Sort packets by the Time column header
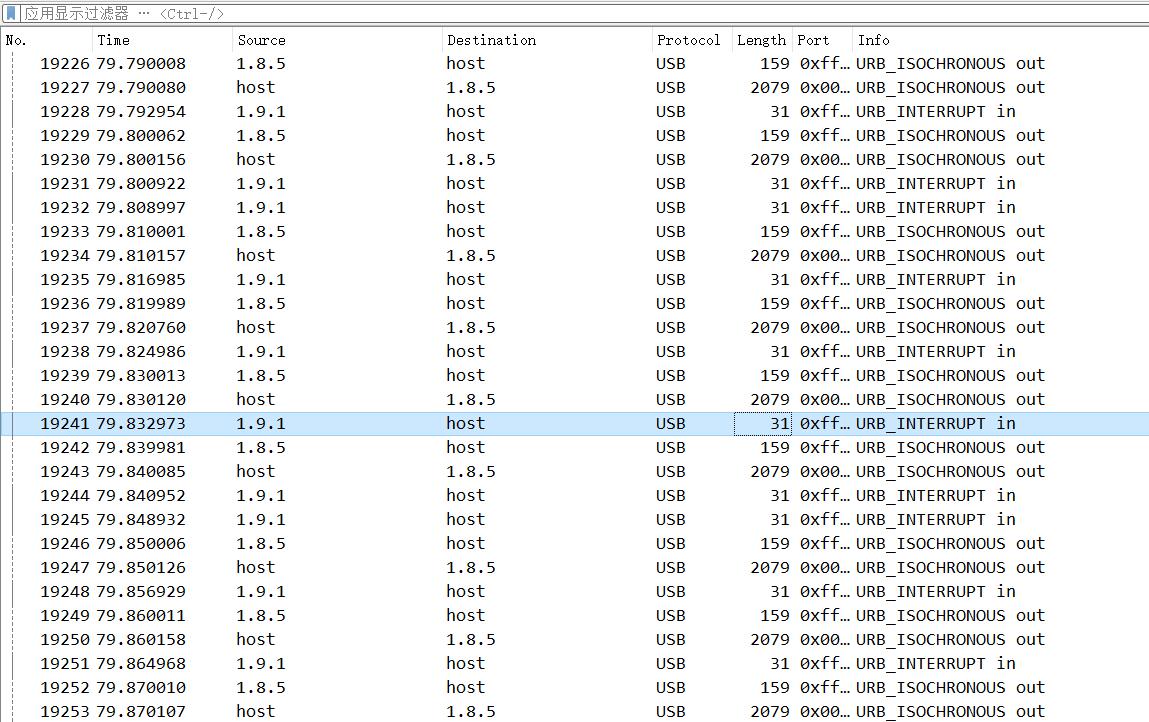Viewport: 1149px width, 722px height. (x=162, y=40)
